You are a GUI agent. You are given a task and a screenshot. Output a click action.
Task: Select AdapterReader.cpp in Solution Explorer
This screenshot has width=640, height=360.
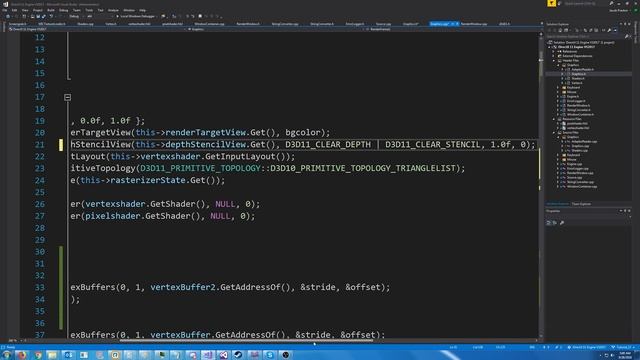click(584, 142)
